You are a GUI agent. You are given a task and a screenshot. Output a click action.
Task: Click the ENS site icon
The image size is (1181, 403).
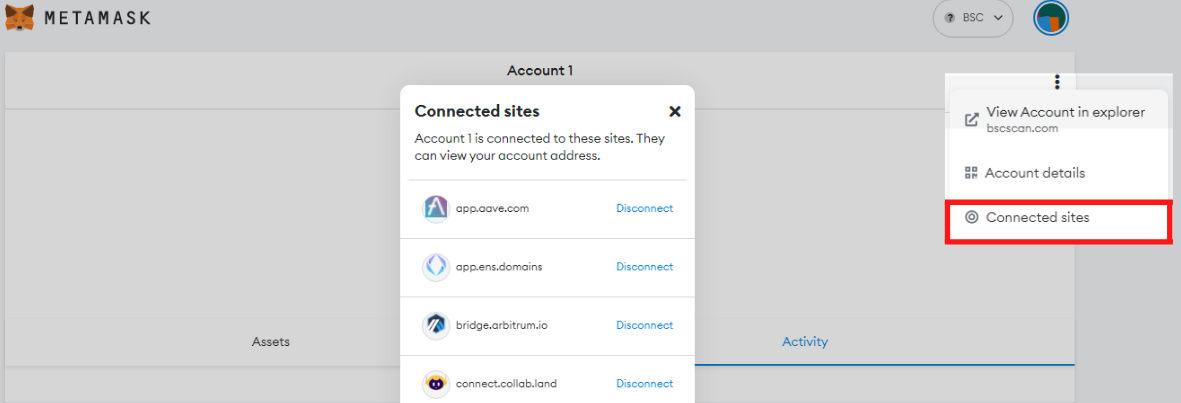click(436, 267)
